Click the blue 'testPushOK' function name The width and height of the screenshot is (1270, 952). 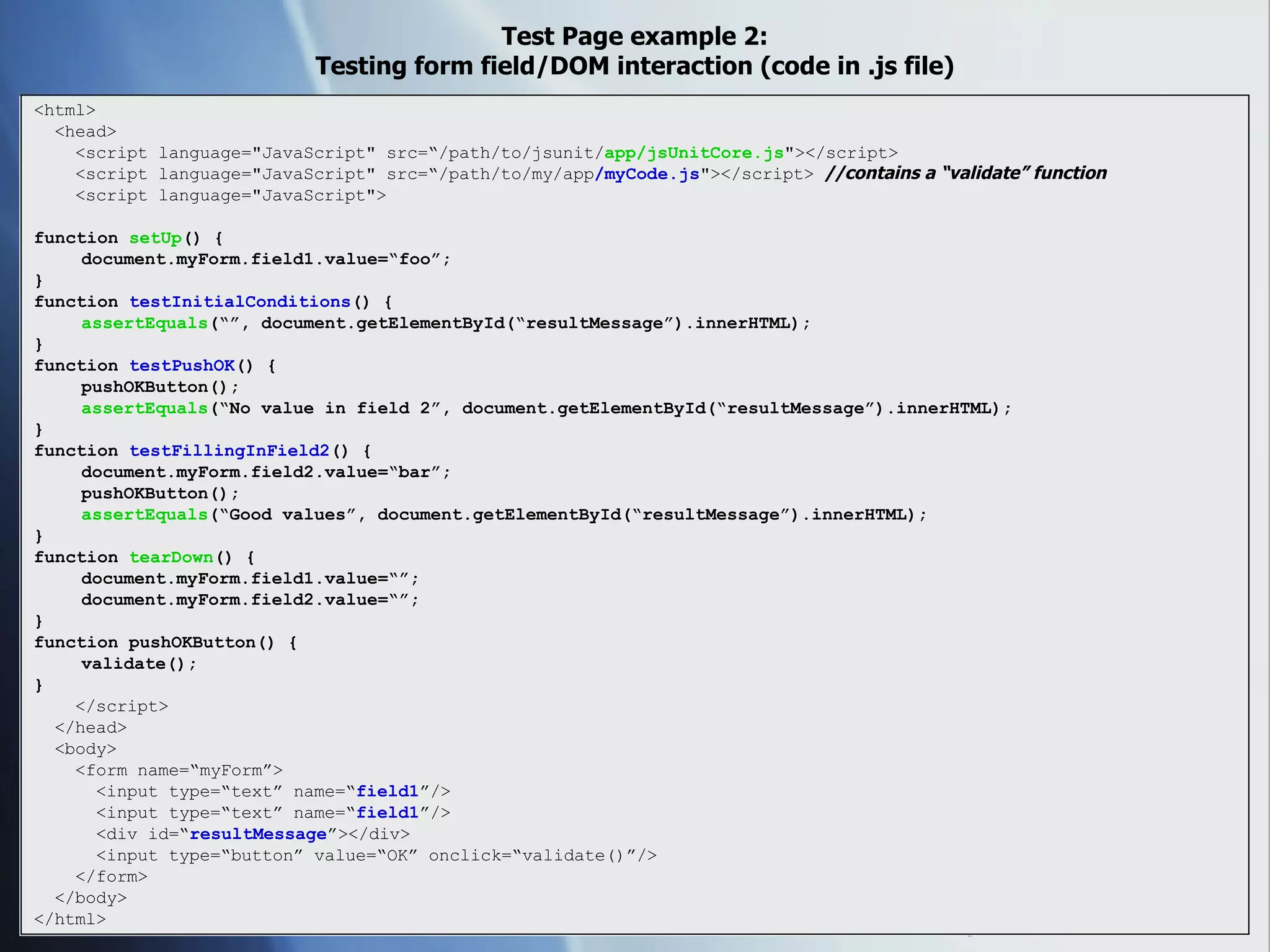(182, 366)
